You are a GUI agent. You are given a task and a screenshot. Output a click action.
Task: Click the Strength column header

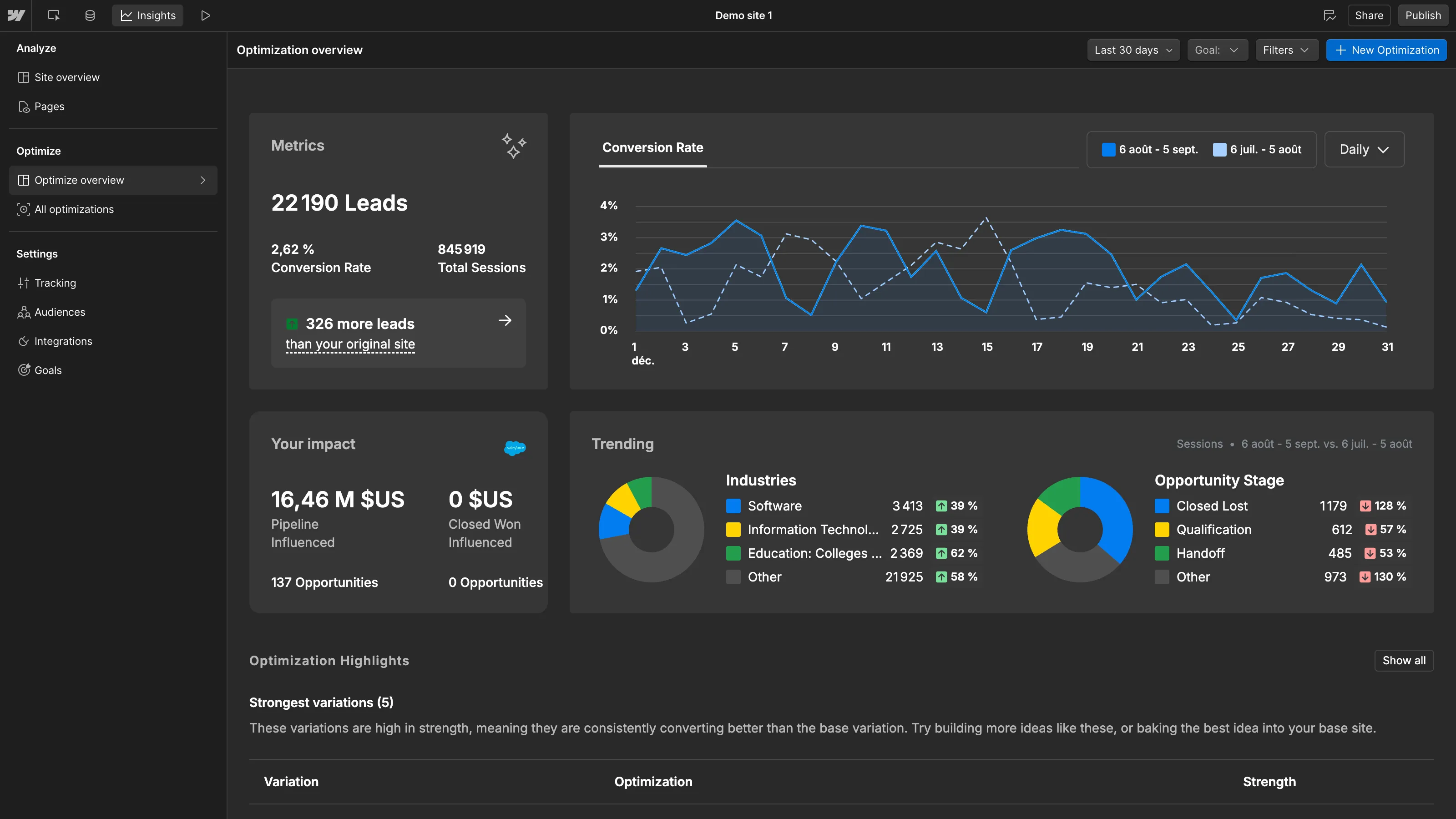pos(1269,782)
